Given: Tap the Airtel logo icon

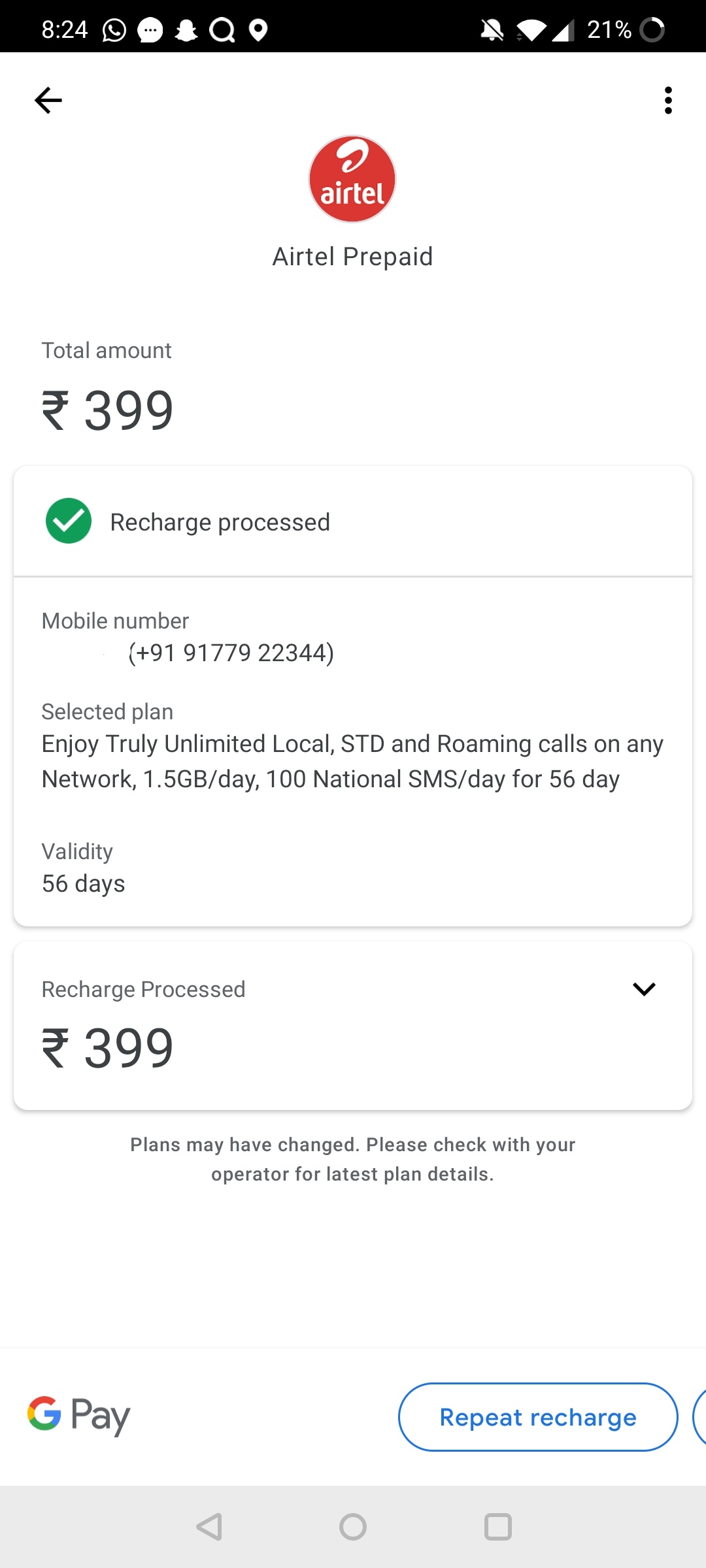Looking at the screenshot, I should 352,179.
